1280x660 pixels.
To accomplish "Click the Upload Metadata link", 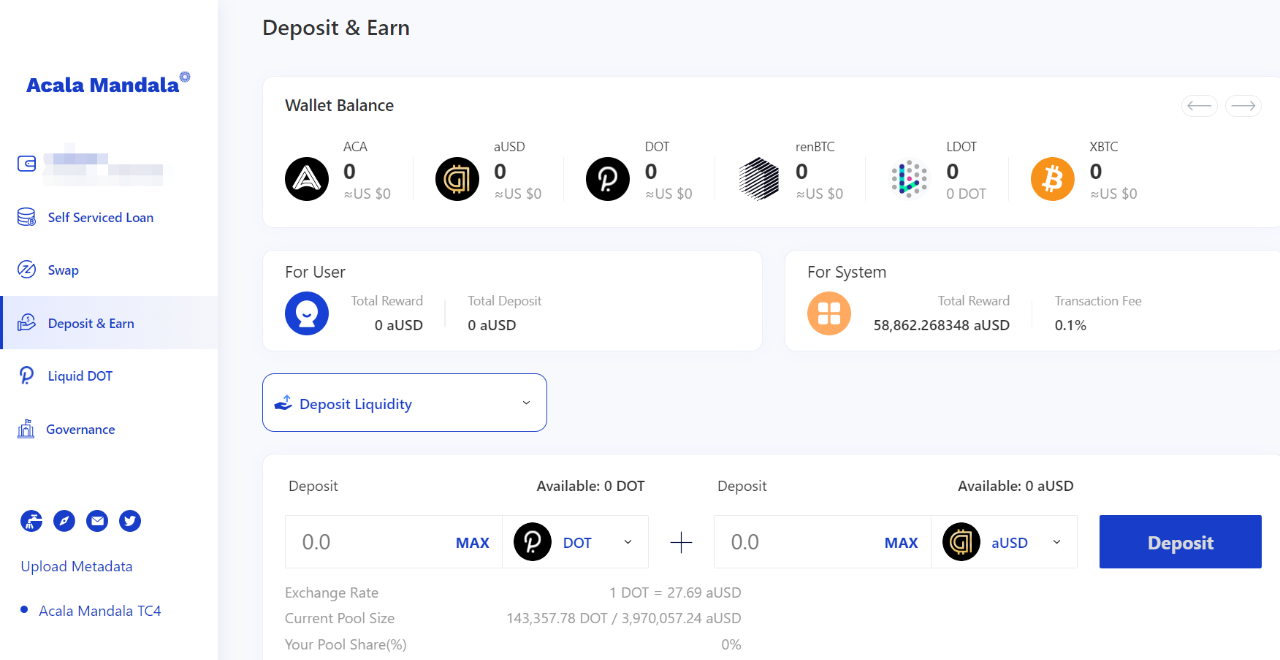I will pyautogui.click(x=77, y=566).
